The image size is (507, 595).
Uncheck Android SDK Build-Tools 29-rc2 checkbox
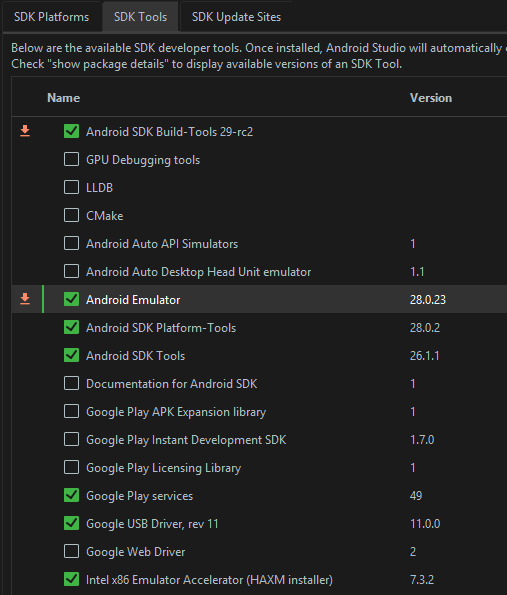[x=71, y=131]
